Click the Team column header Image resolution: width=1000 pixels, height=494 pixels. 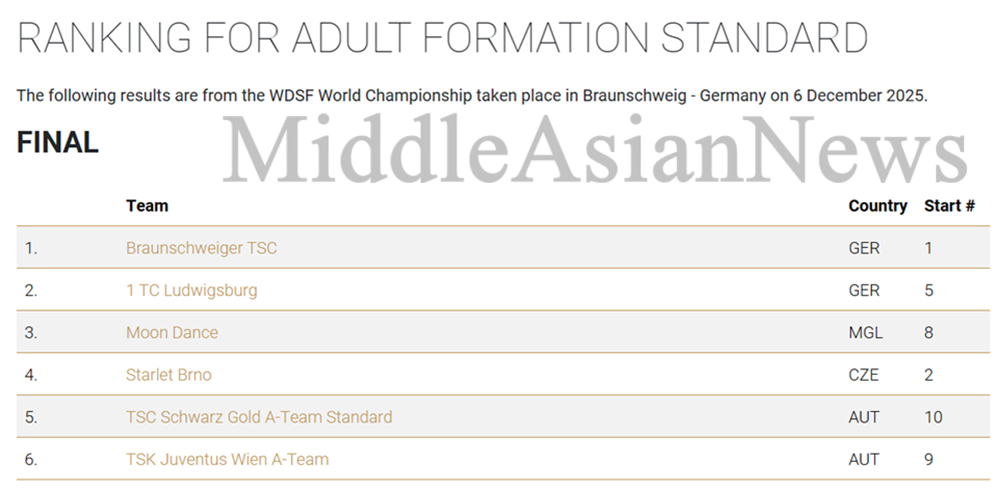tap(147, 206)
